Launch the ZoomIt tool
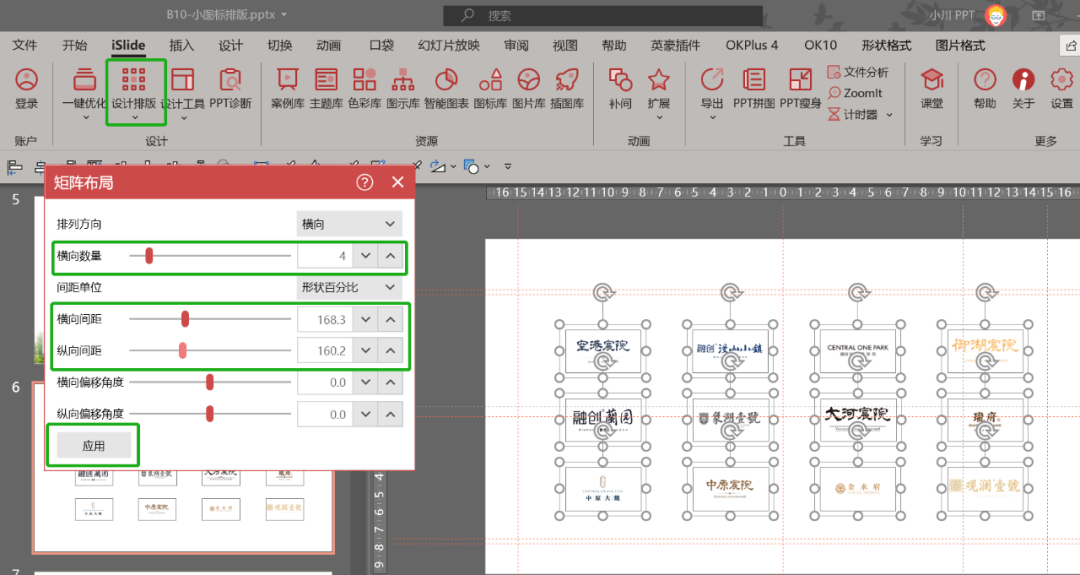The width and height of the screenshot is (1080, 575). 855,93
